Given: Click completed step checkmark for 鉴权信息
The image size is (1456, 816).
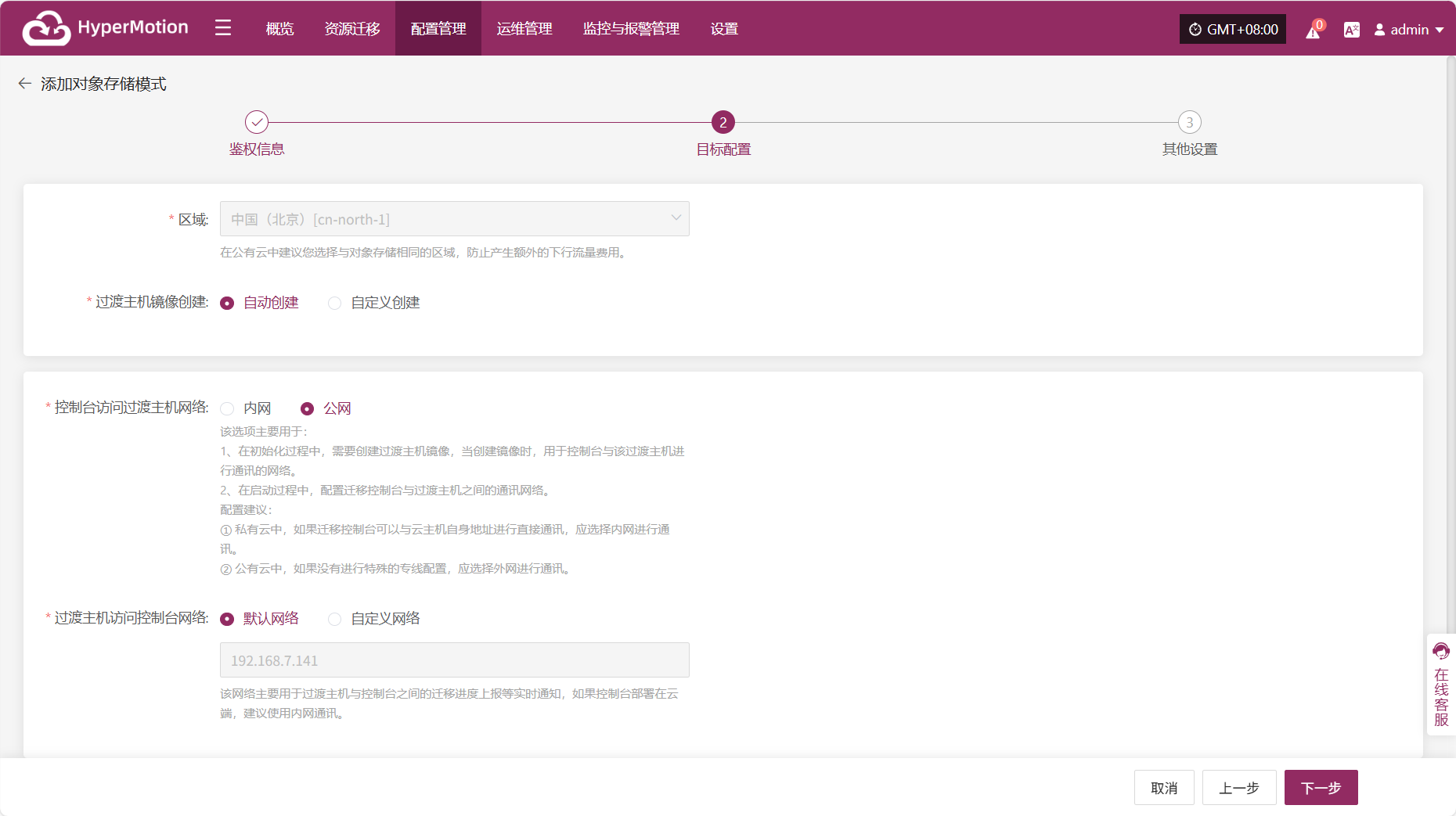Looking at the screenshot, I should click(257, 122).
